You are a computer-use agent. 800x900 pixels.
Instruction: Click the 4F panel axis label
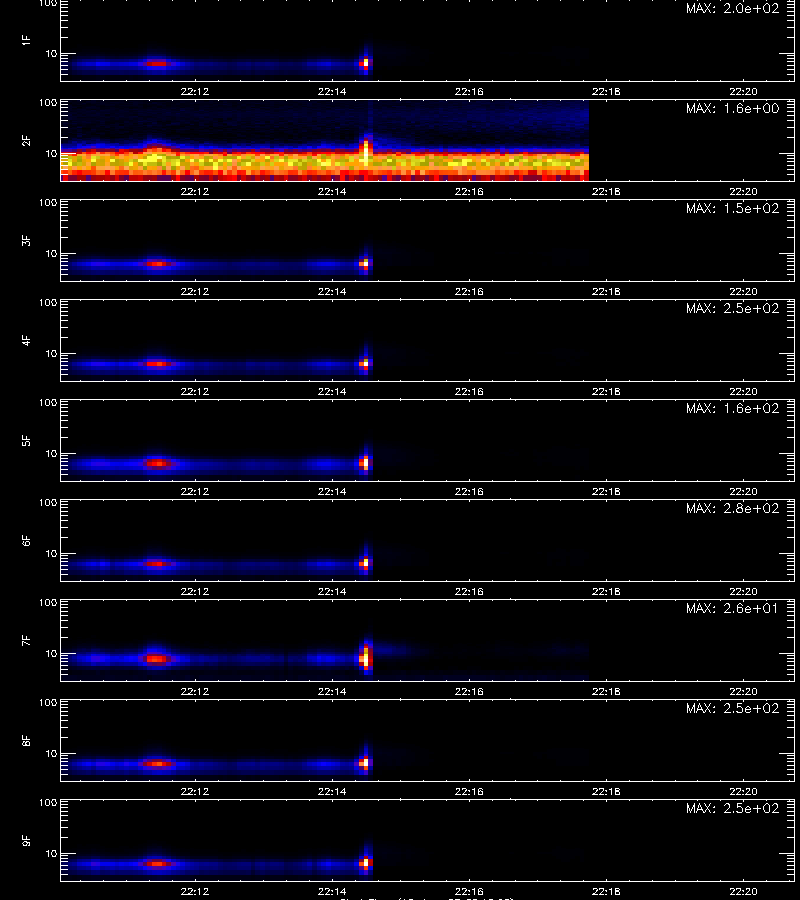pos(25,340)
